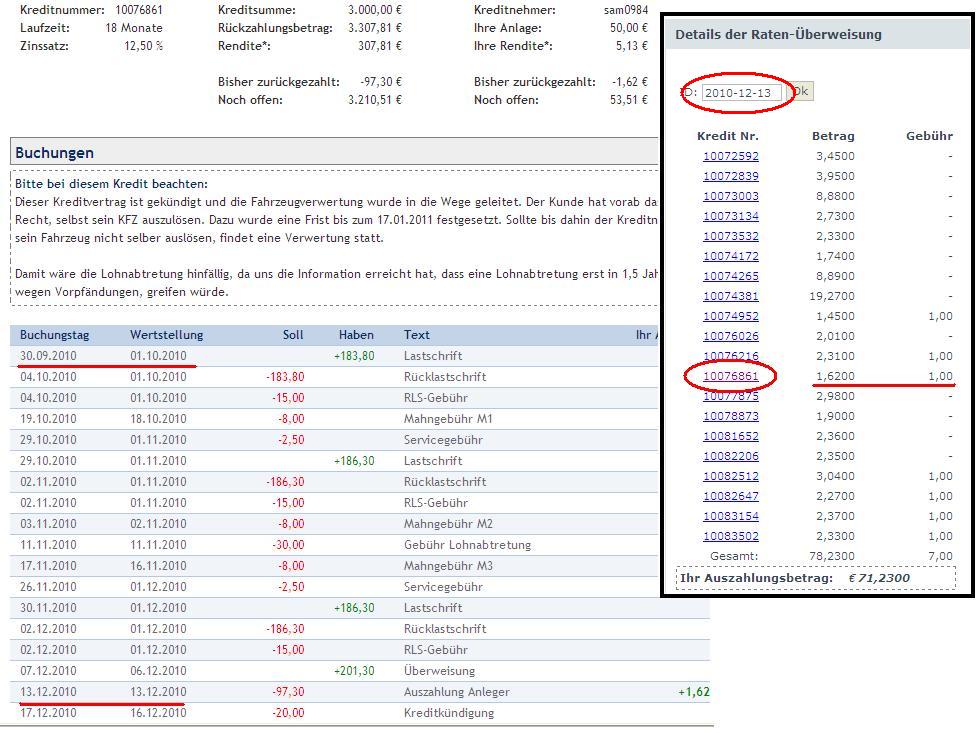Open credit link 10073003

[730, 196]
